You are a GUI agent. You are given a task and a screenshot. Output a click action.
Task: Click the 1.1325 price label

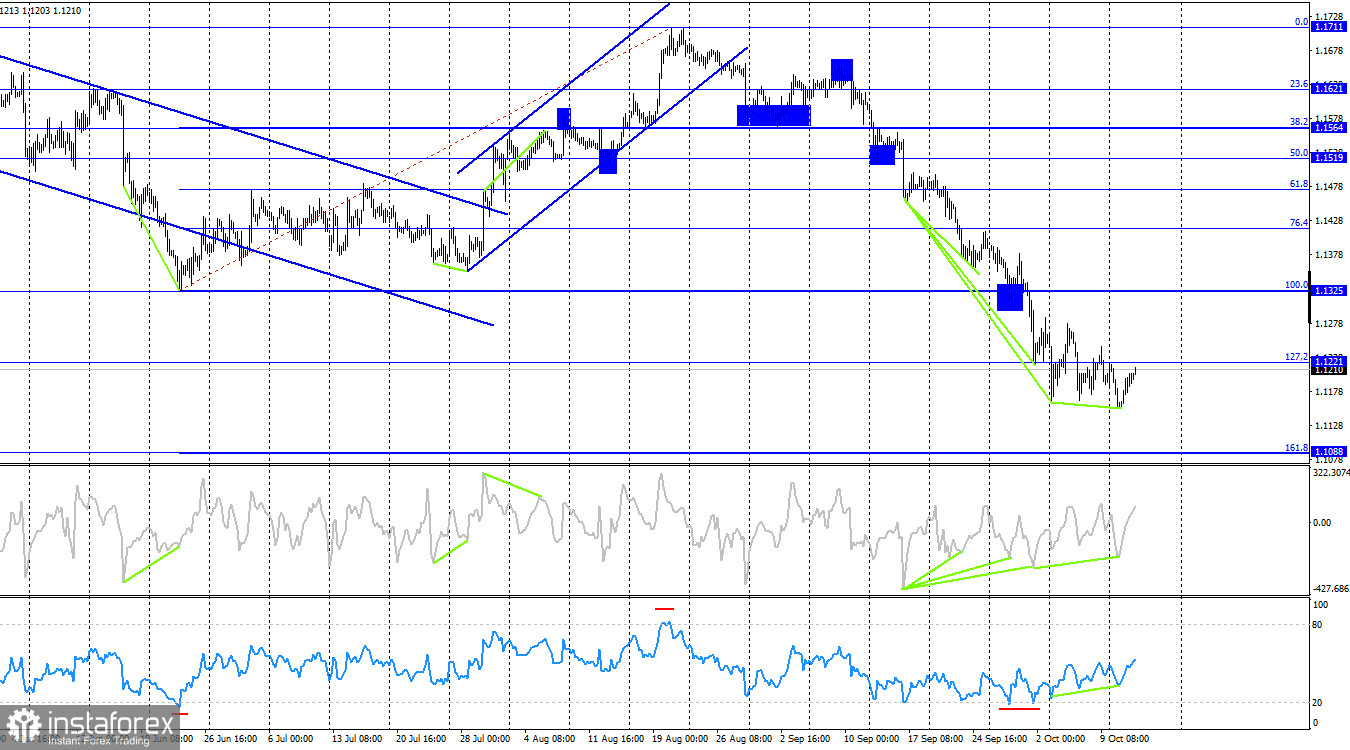click(x=1329, y=290)
